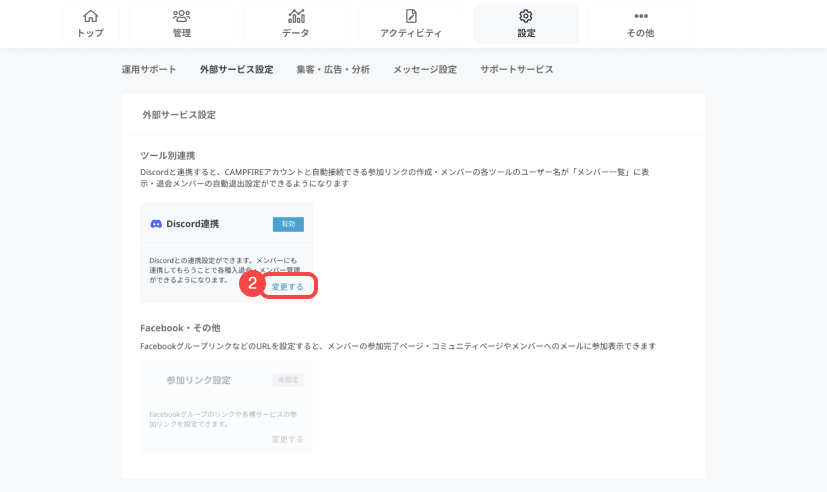Image resolution: width=827 pixels, height=492 pixels.
Task: Switch to the 運用サポート tab
Action: (149, 70)
